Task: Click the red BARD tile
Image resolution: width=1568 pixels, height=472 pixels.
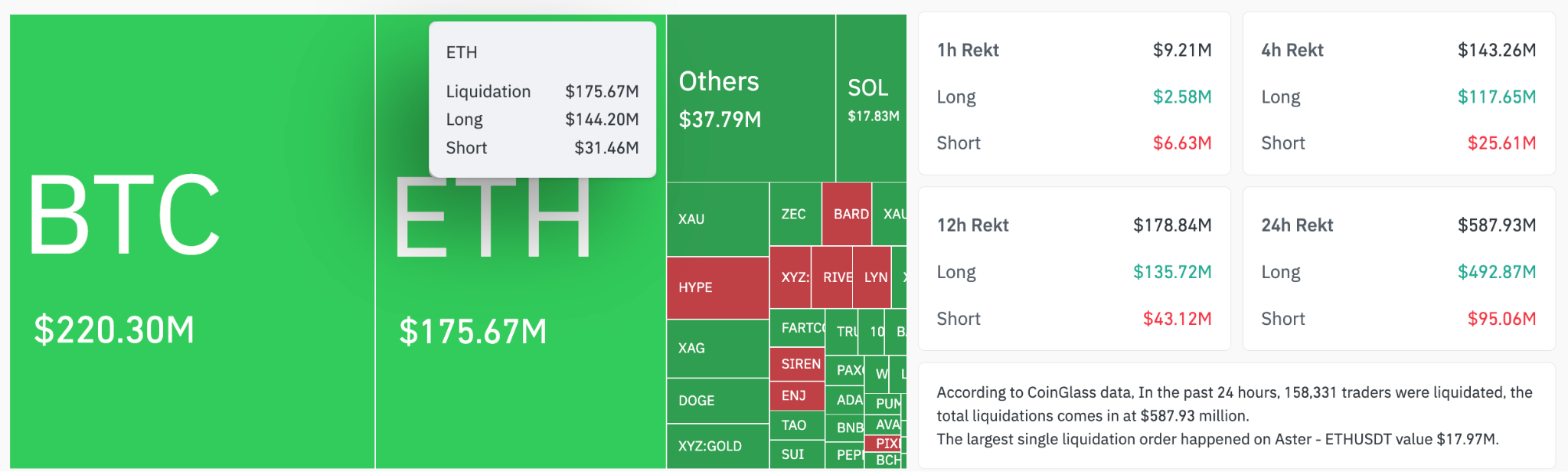Action: click(847, 215)
